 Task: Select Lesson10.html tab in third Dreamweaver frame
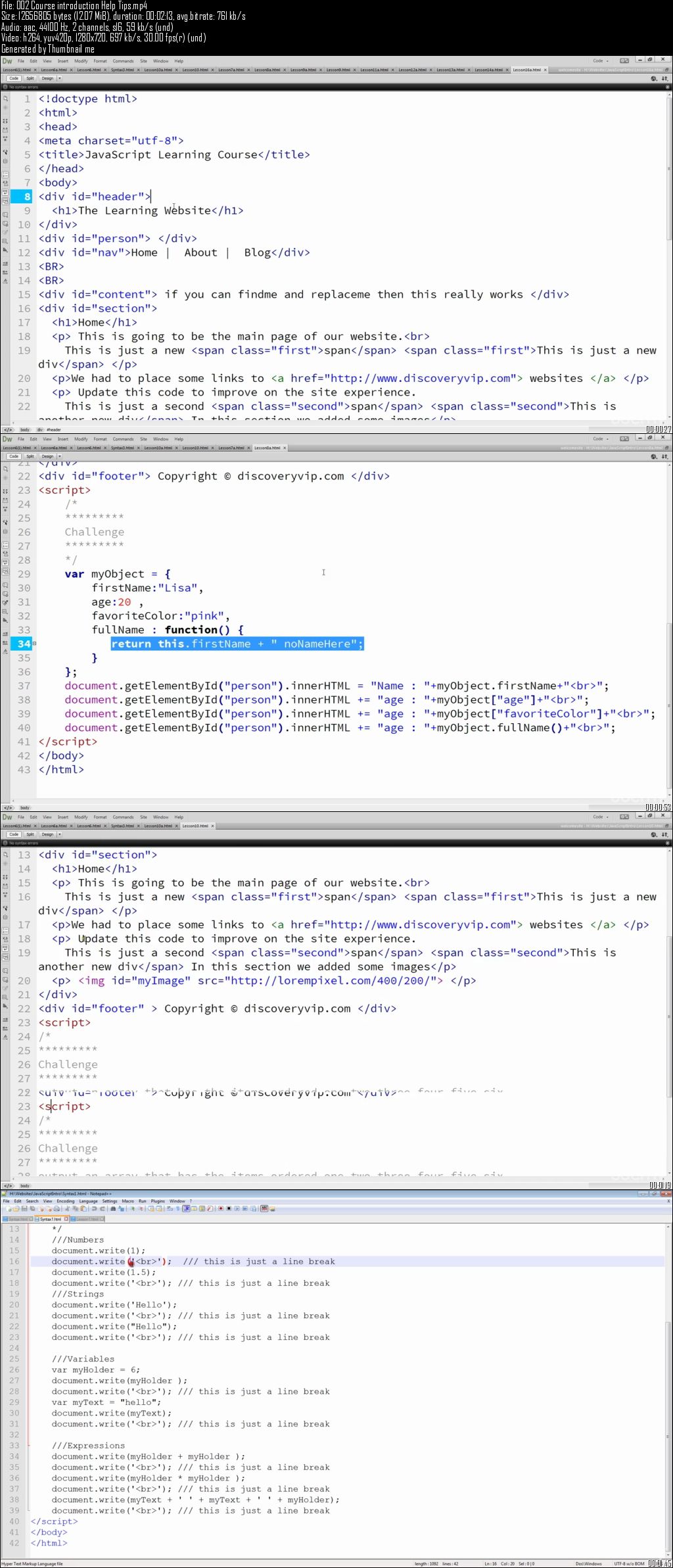(195, 826)
